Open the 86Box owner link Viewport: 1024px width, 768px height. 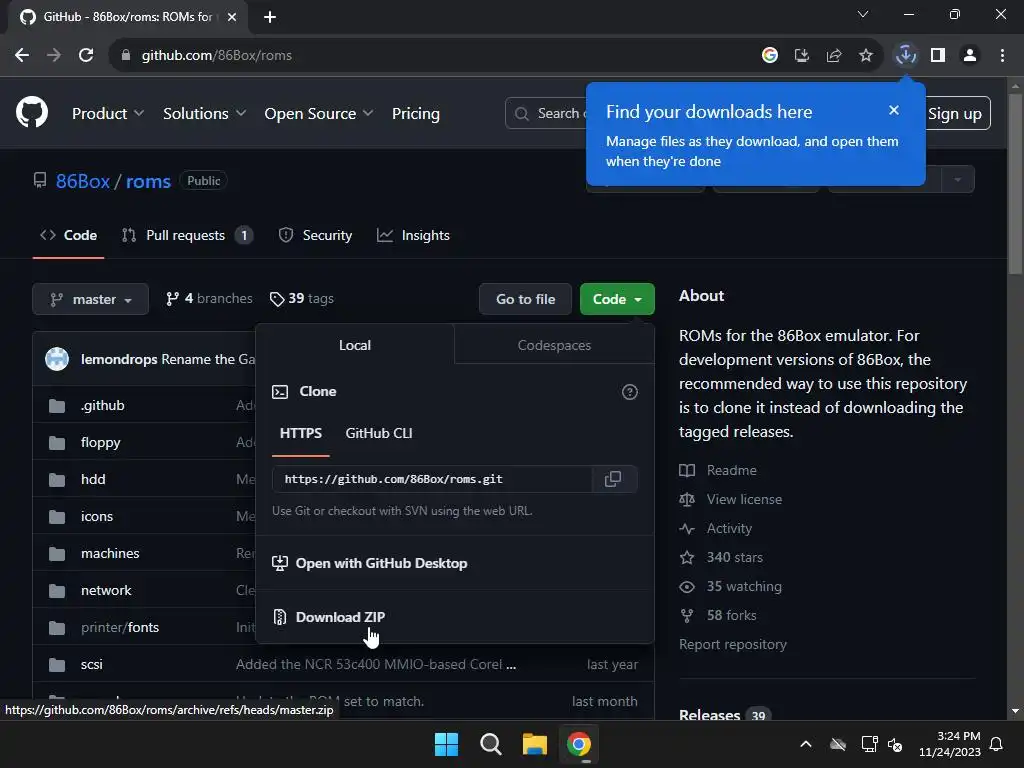coord(82,181)
